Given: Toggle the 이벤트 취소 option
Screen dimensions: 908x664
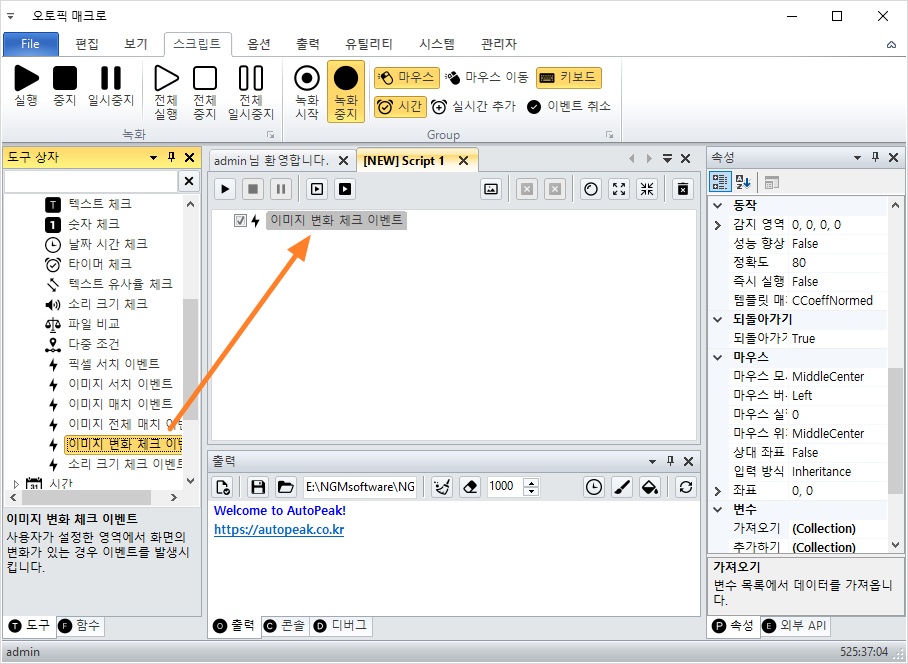Looking at the screenshot, I should coord(569,107).
